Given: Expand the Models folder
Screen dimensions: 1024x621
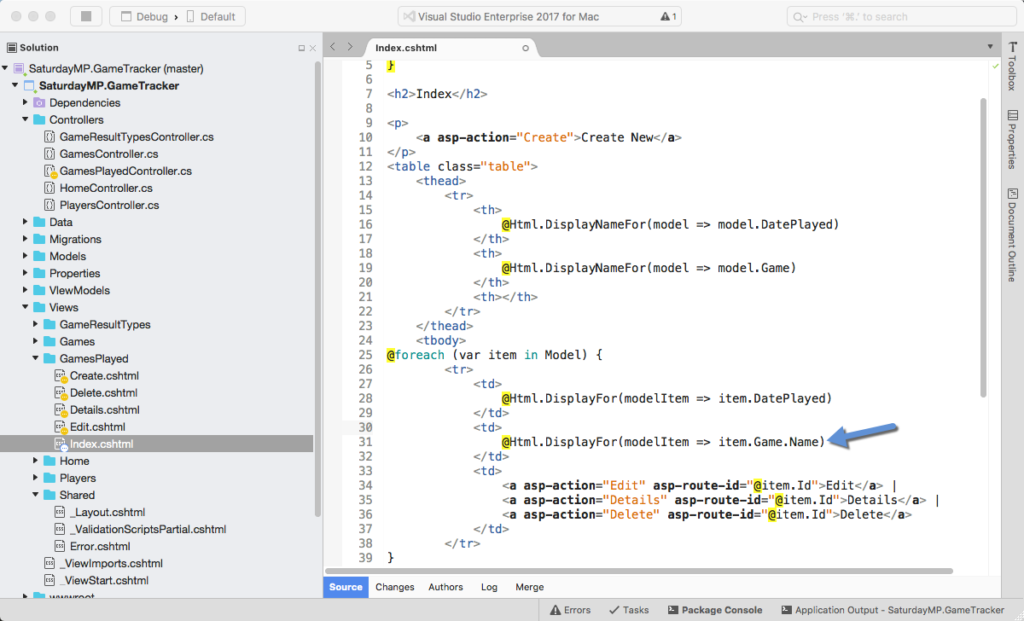Looking at the screenshot, I should [27, 256].
